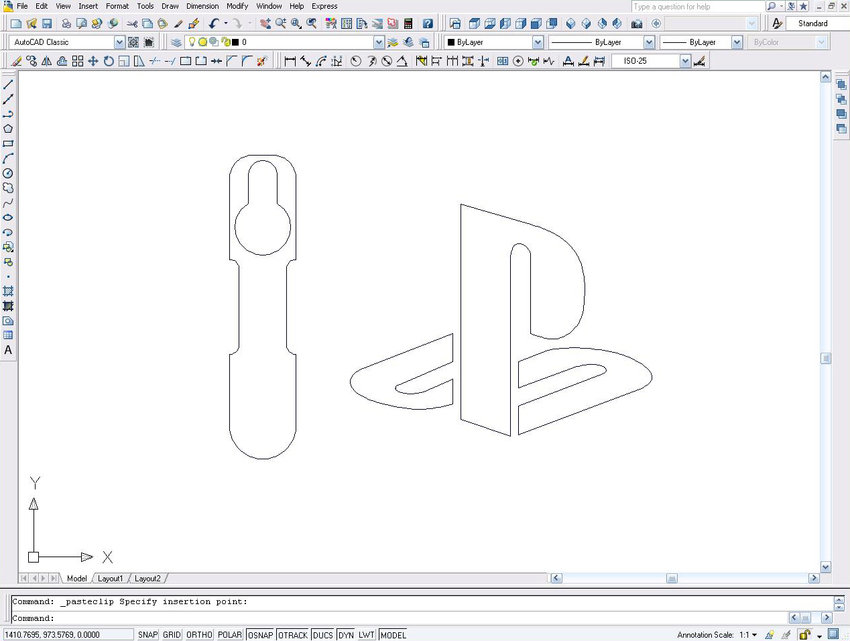Select the Hatch tool in Draw toolbar

tap(8, 291)
